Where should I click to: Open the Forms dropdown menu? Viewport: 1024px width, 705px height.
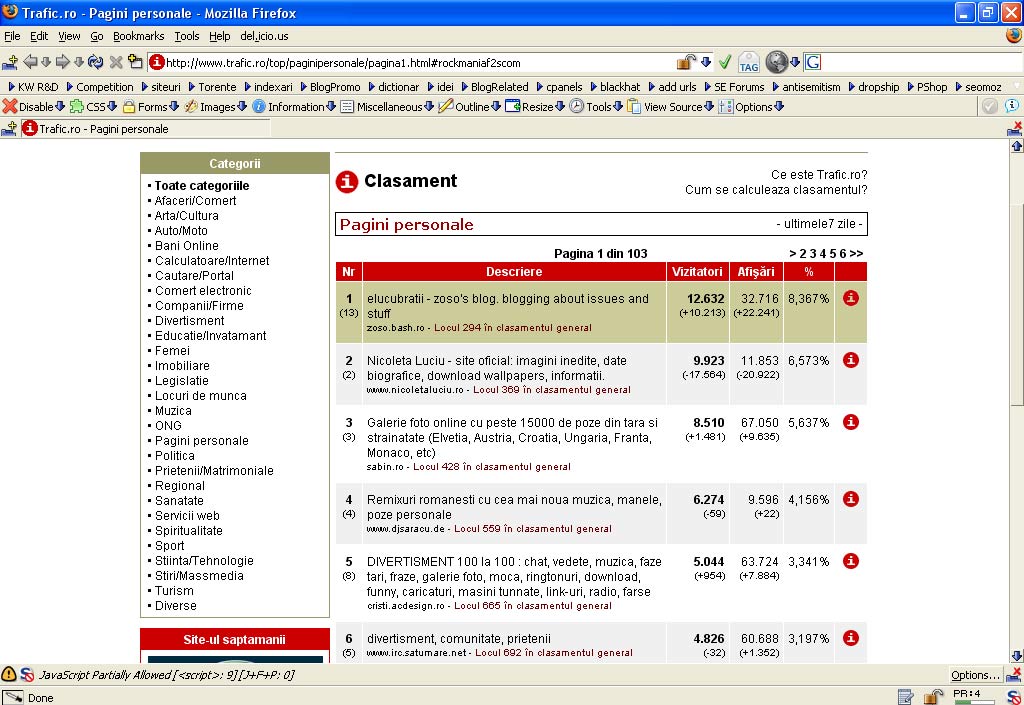tap(174, 106)
